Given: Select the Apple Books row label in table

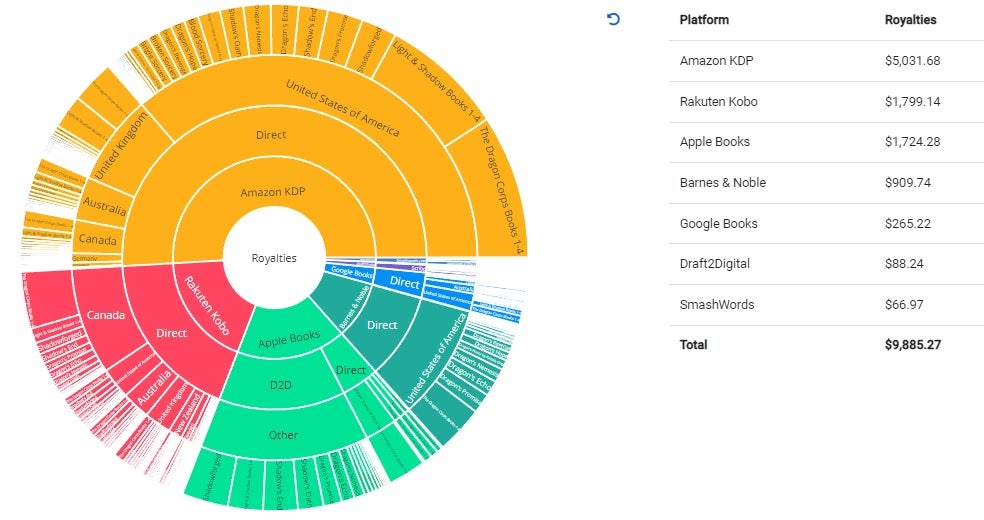Looking at the screenshot, I should coord(715,142).
